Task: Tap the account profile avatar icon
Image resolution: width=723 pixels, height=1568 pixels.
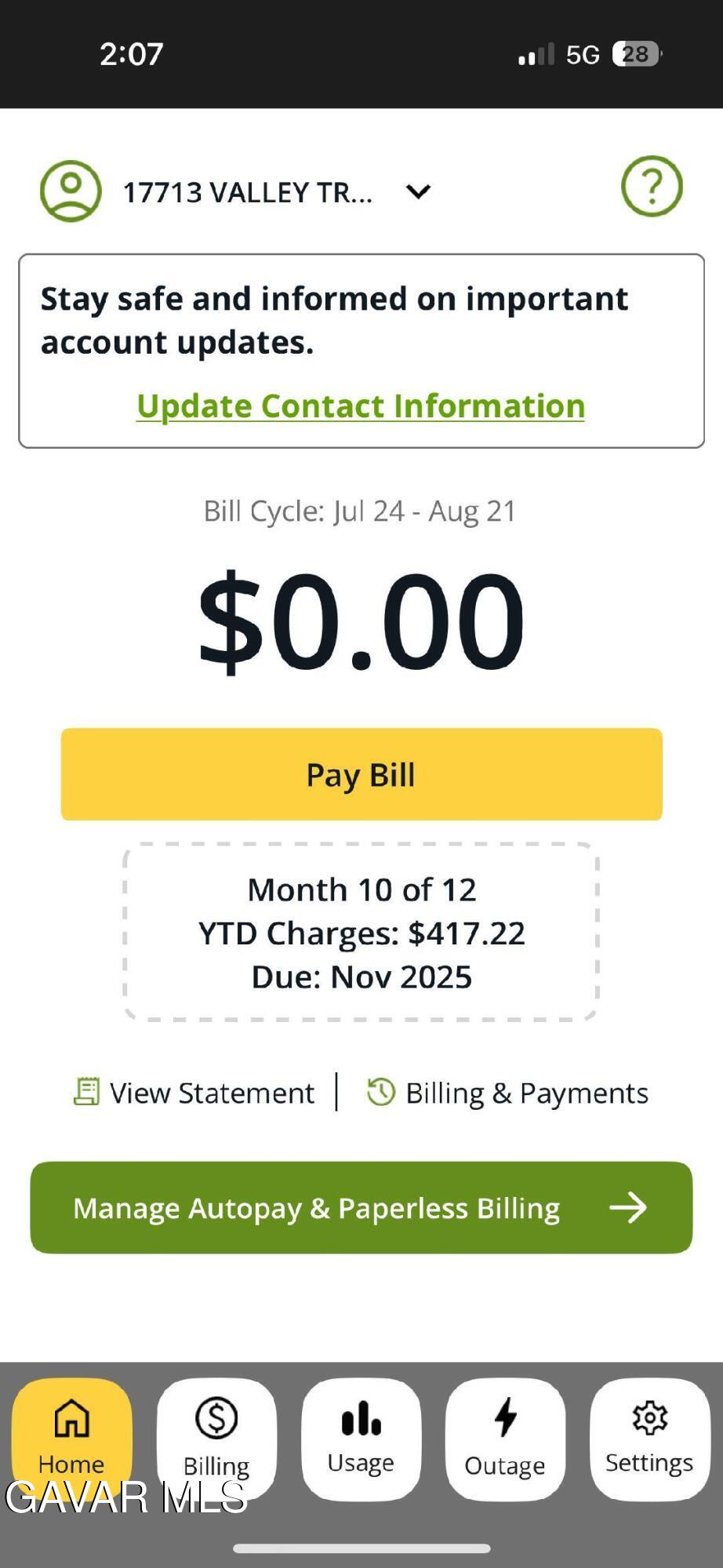Action: (71, 191)
